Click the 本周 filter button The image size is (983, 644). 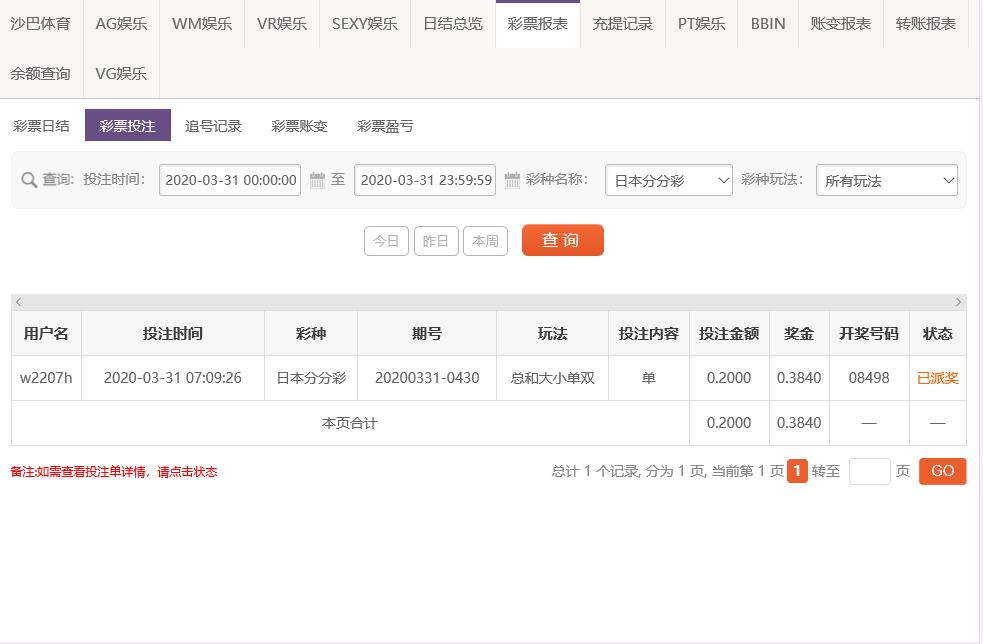[485, 241]
